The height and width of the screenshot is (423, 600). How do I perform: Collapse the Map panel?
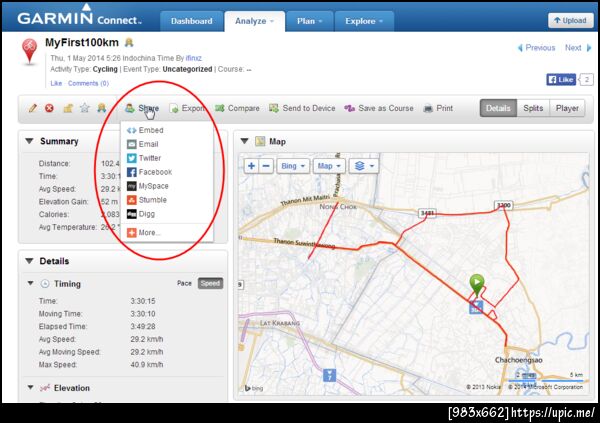pos(245,141)
